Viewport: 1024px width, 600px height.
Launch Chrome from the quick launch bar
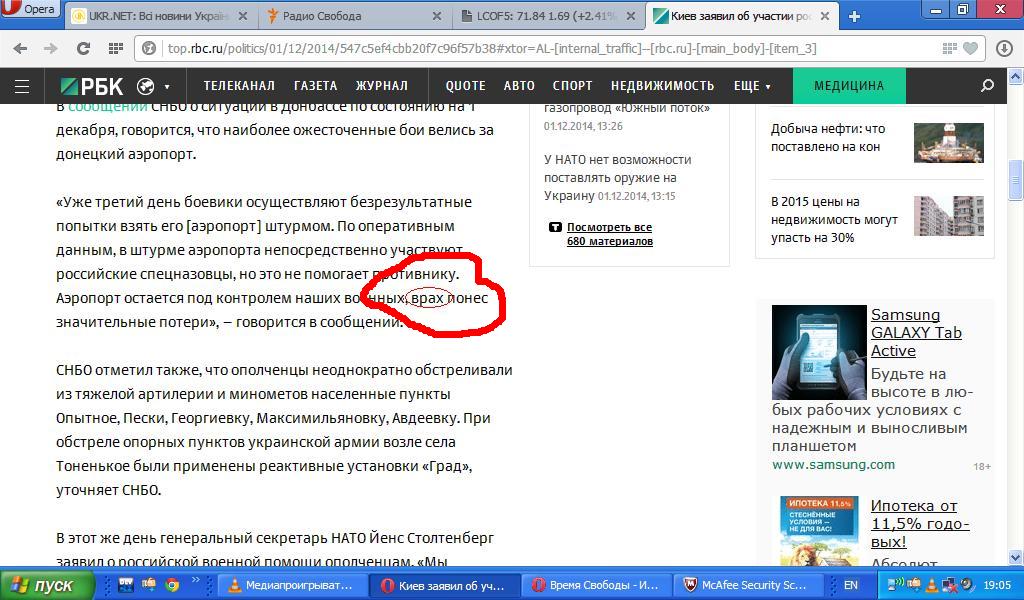click(172, 585)
